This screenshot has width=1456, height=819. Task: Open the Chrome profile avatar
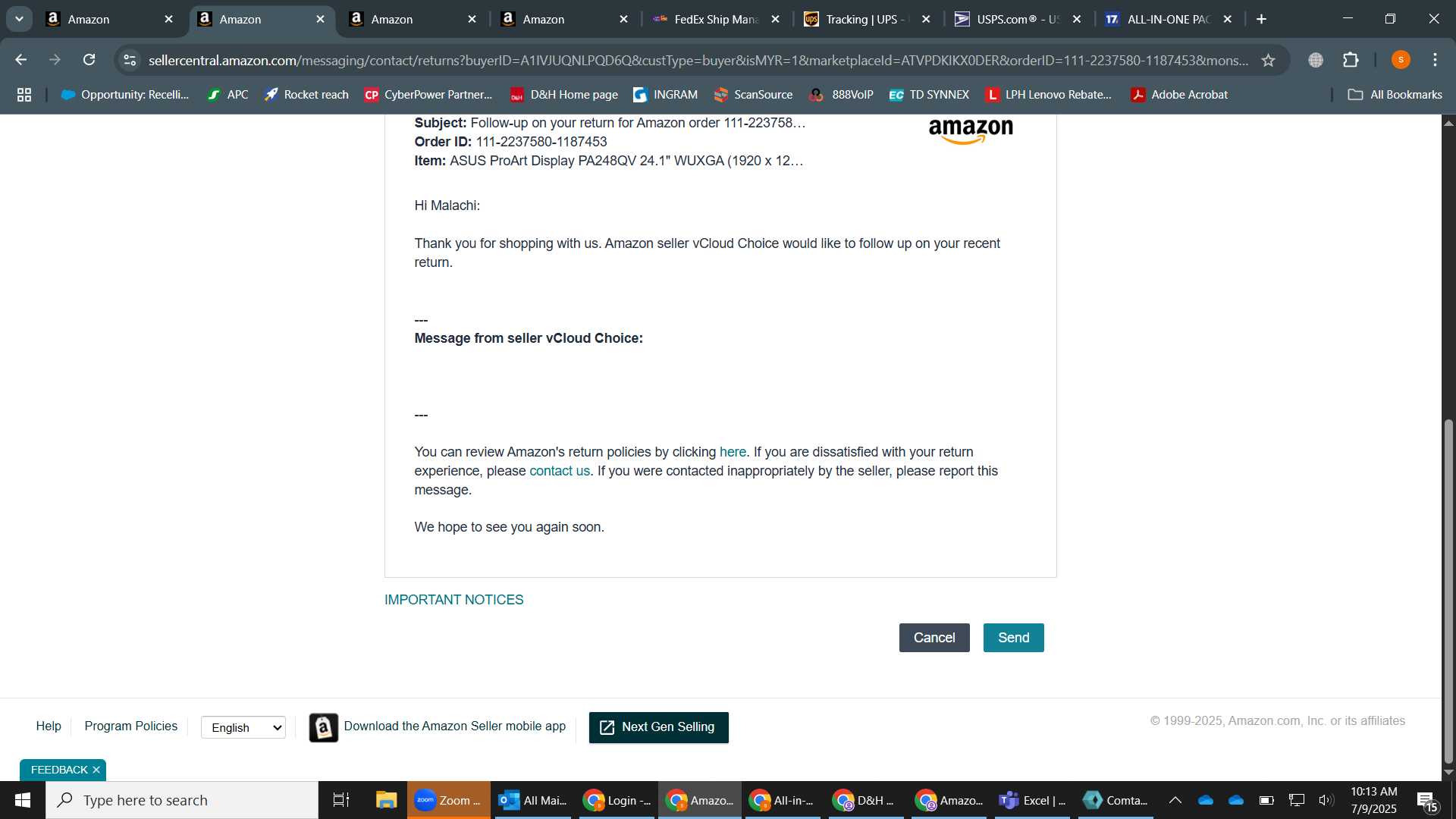click(1401, 60)
